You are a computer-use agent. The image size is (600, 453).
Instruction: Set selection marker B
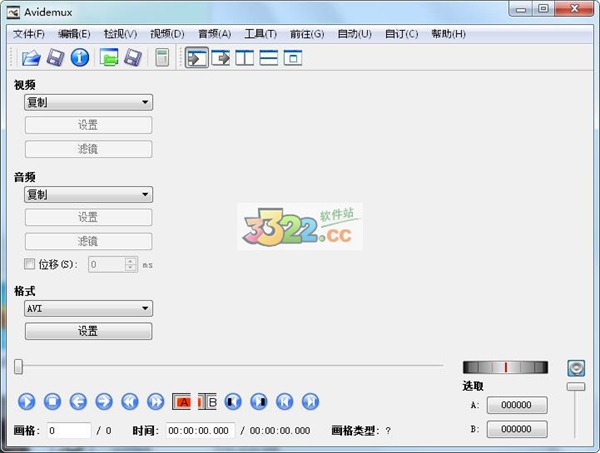pos(207,402)
